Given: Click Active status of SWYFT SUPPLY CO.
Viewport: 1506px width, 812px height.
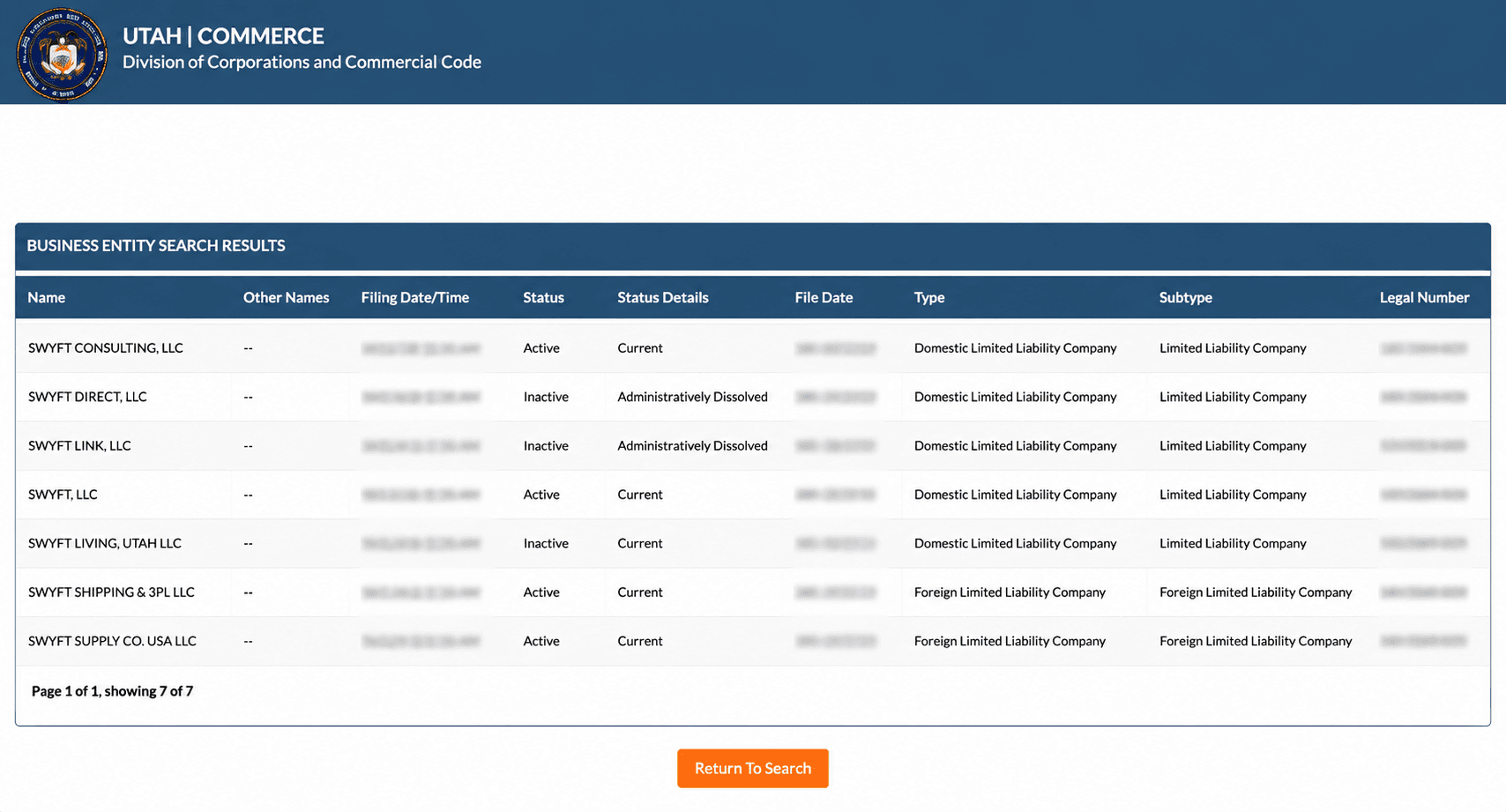Looking at the screenshot, I should click(541, 641).
